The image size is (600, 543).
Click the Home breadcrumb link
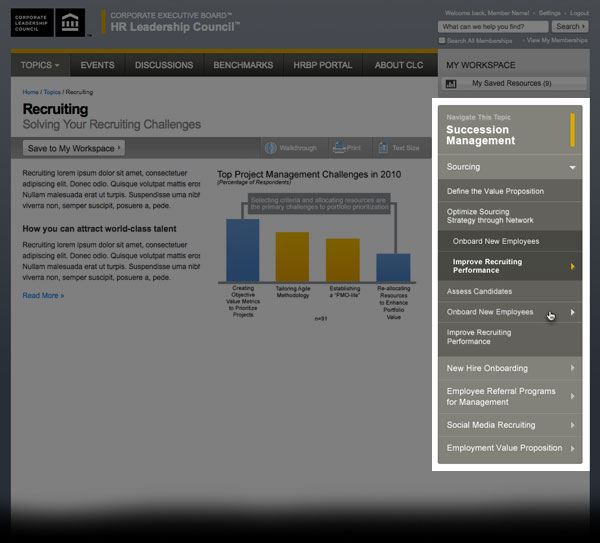pos(30,92)
